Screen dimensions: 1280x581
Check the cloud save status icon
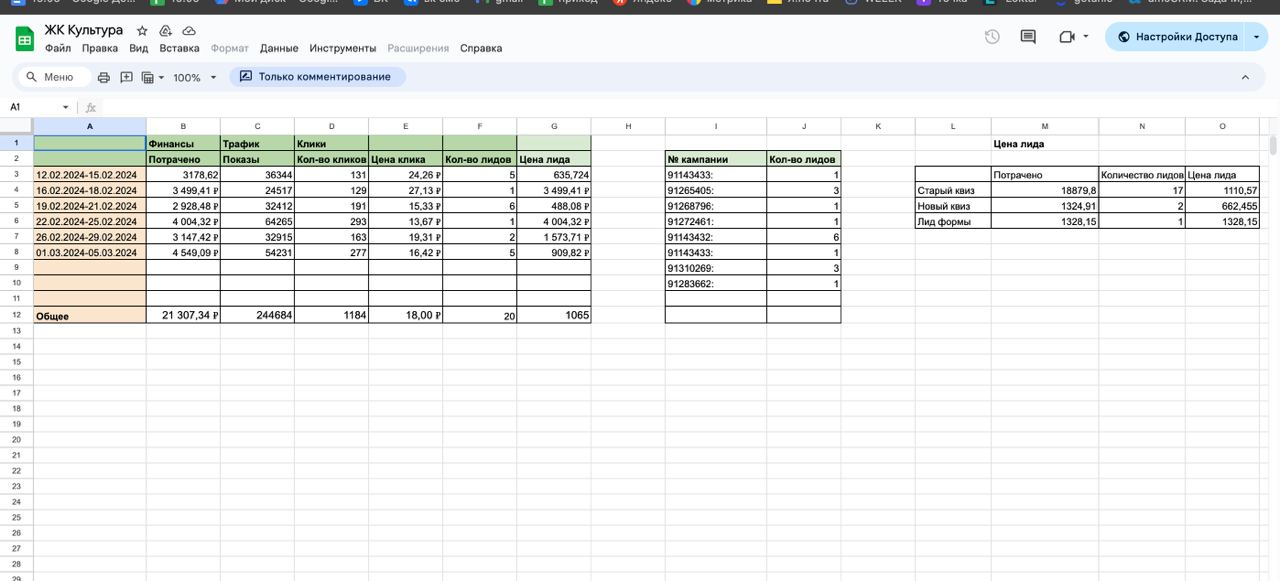(x=189, y=31)
